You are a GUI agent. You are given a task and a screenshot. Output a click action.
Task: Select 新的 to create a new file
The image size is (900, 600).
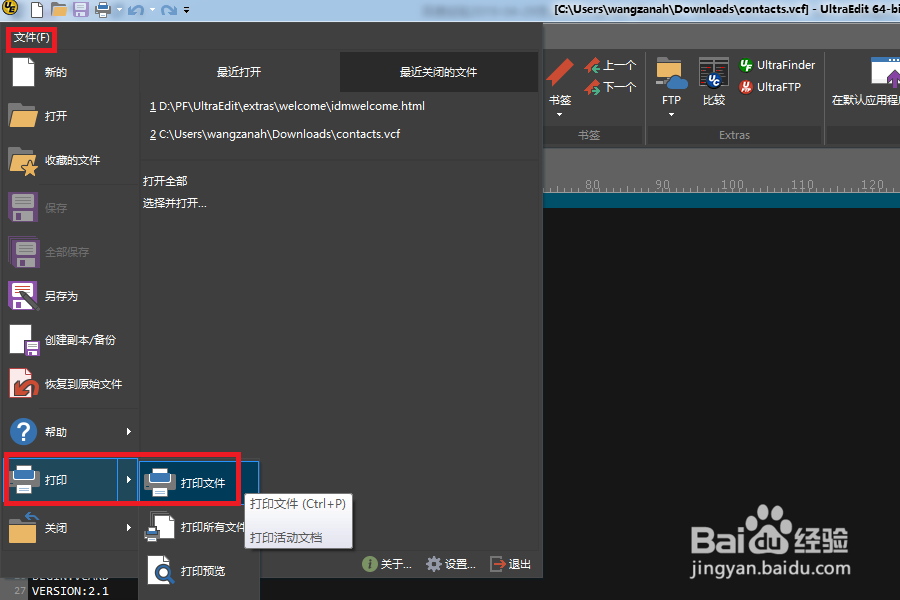click(70, 72)
